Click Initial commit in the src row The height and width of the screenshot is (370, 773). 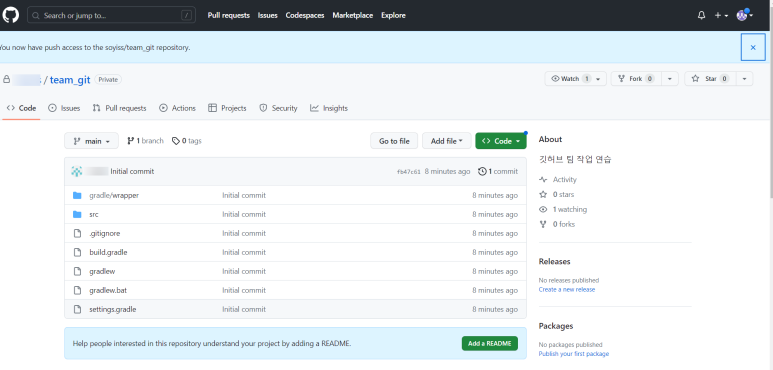pos(244,214)
